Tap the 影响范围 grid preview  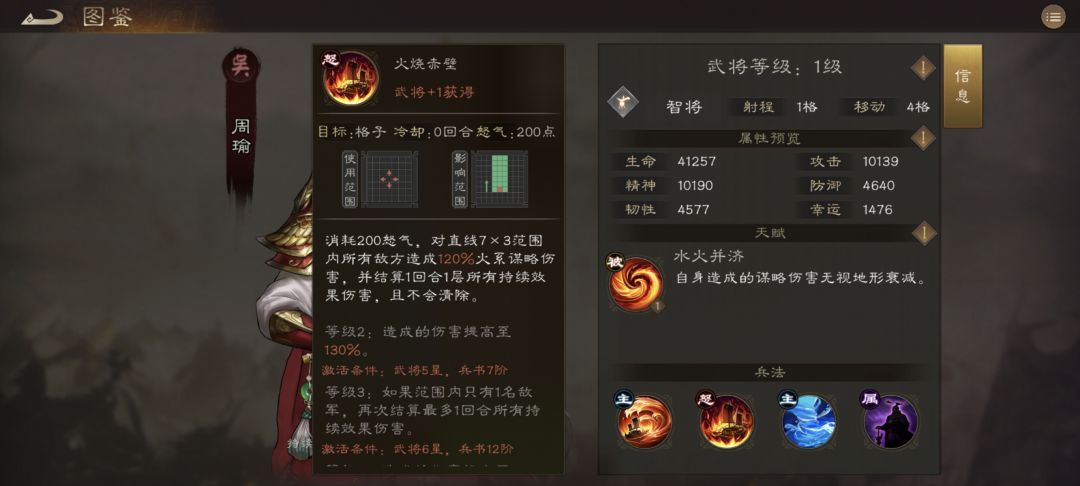[x=499, y=179]
